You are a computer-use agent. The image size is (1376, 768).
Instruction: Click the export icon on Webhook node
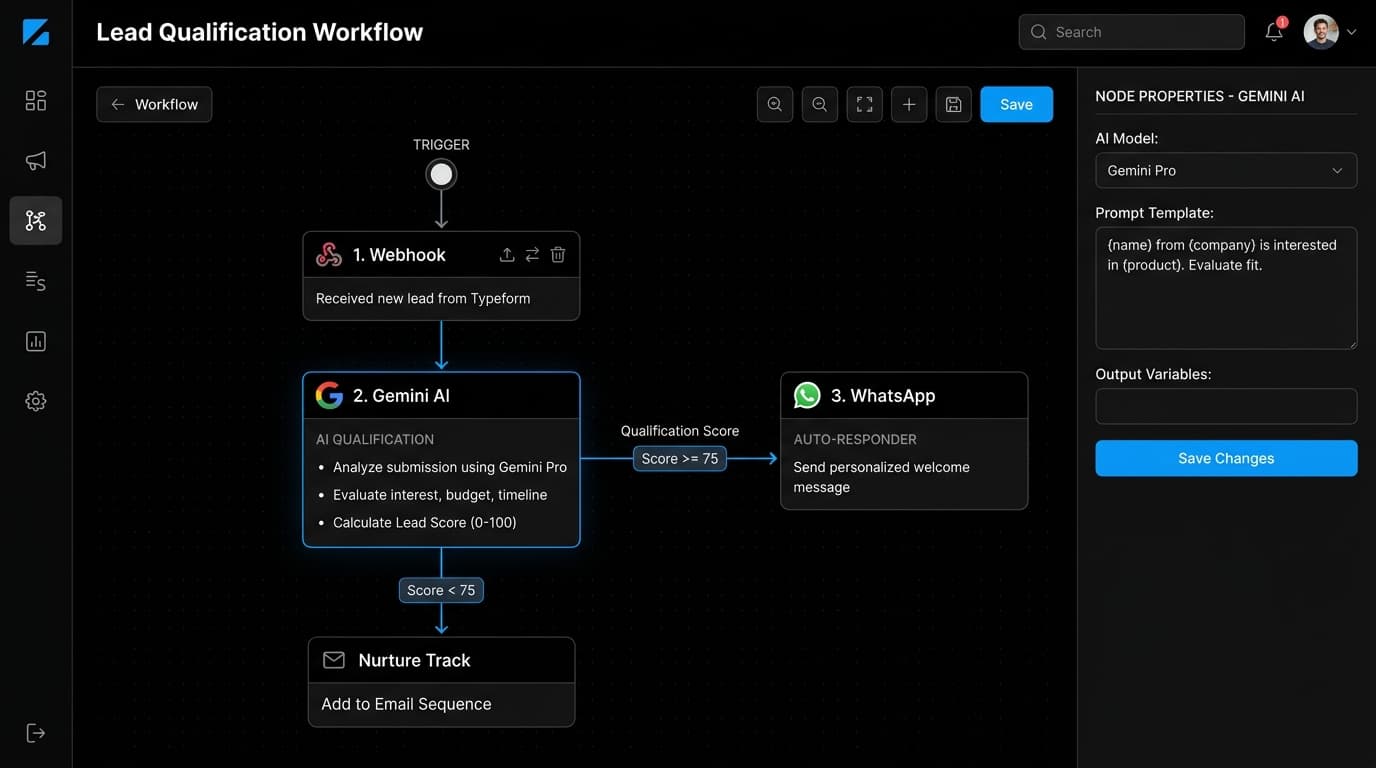point(507,255)
